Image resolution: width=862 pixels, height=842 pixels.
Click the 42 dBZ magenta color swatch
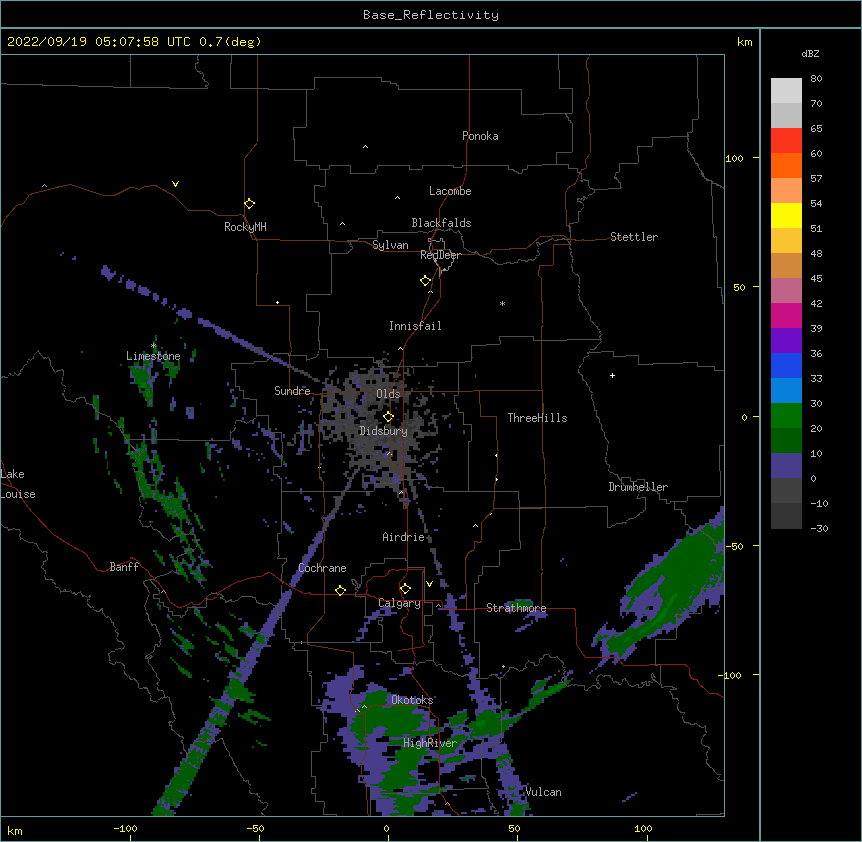(x=786, y=315)
